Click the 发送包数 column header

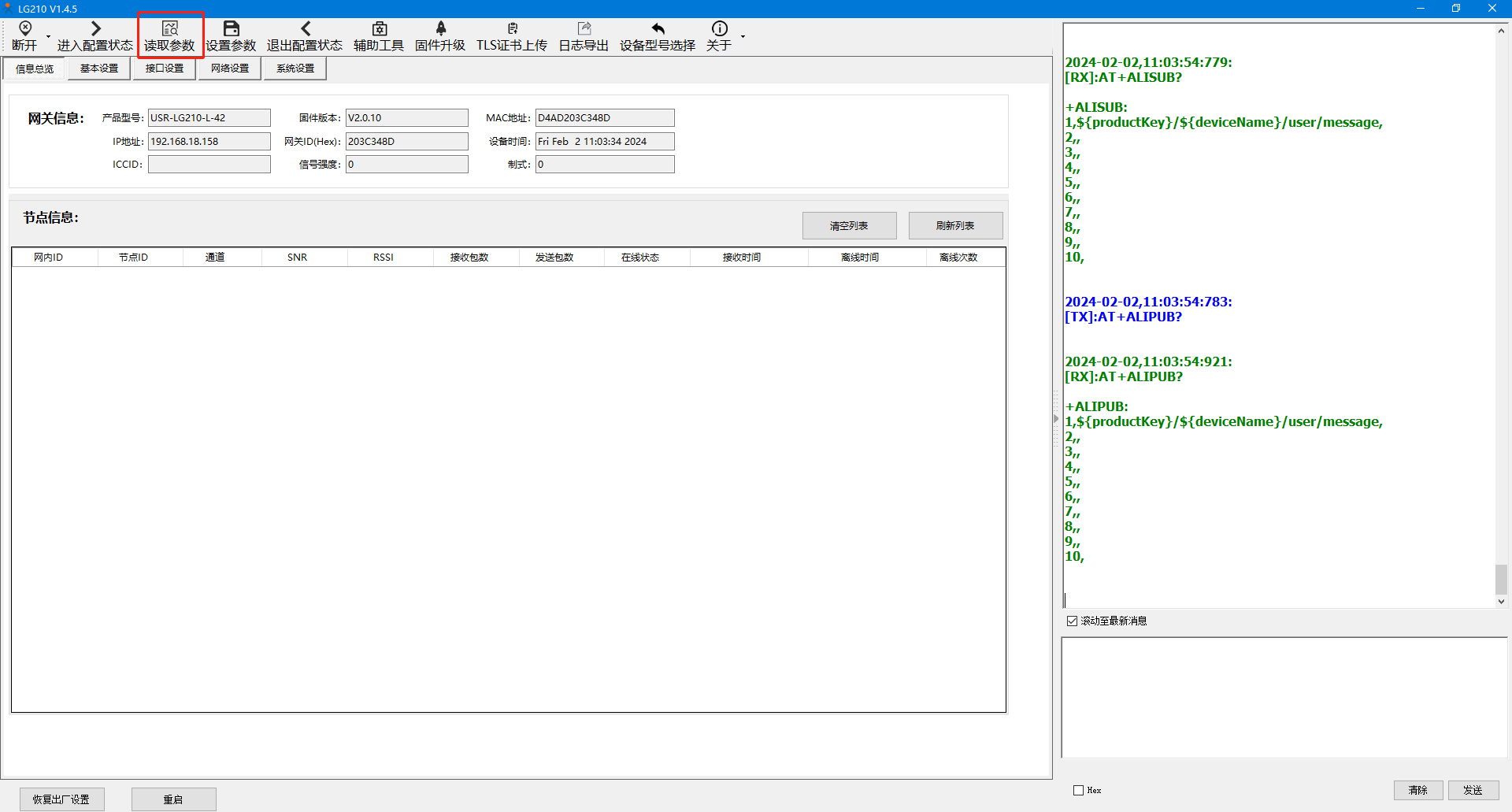(561, 258)
